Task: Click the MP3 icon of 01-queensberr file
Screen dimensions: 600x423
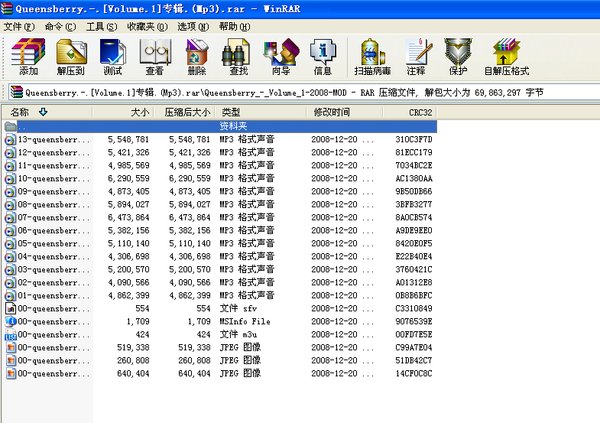Action: (10, 296)
